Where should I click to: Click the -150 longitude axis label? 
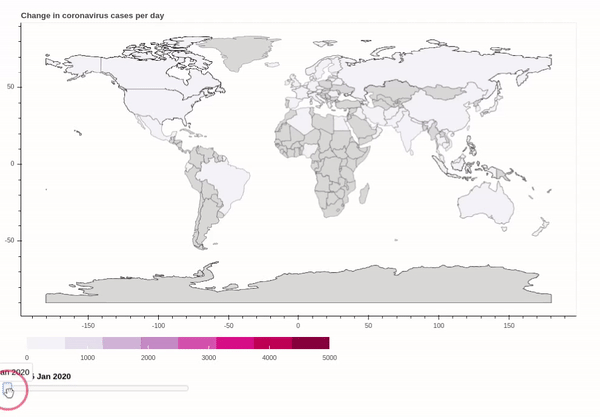point(88,326)
